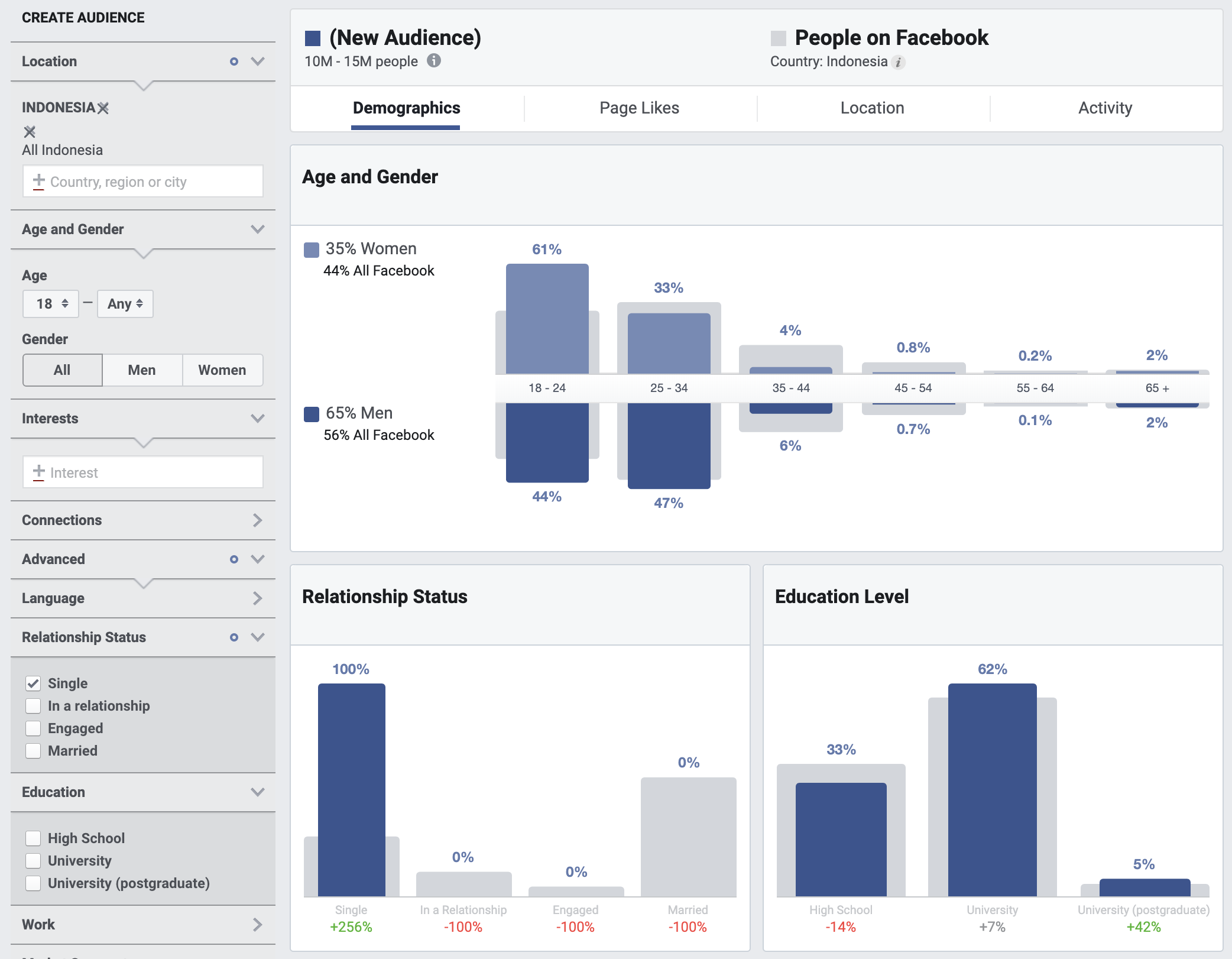Check the Single relationship checkbox
Screen dimensions: 1232x959
(33, 683)
